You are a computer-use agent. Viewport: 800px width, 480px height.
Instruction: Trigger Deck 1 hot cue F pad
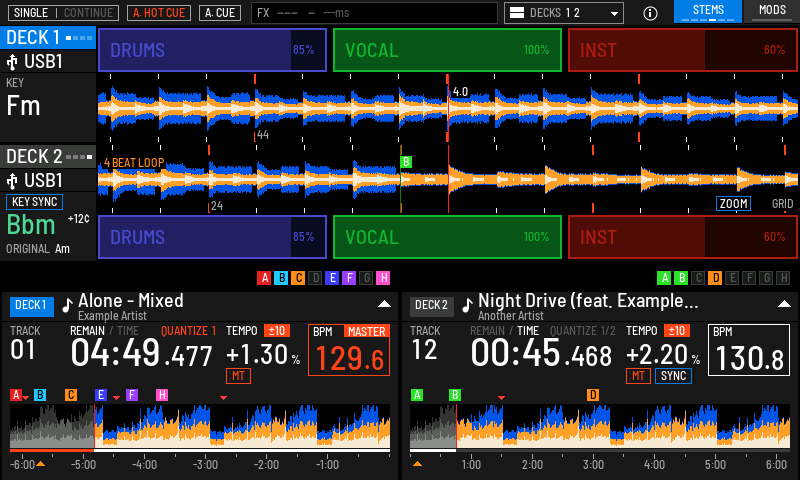point(349,278)
